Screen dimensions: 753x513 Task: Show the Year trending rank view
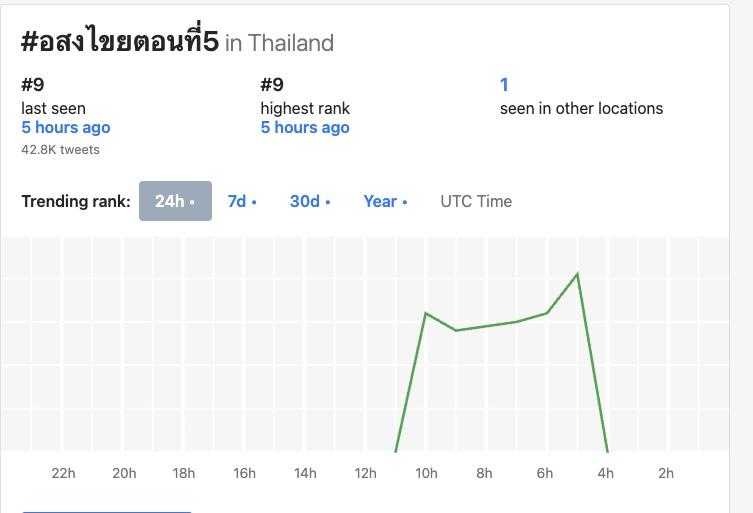385,201
